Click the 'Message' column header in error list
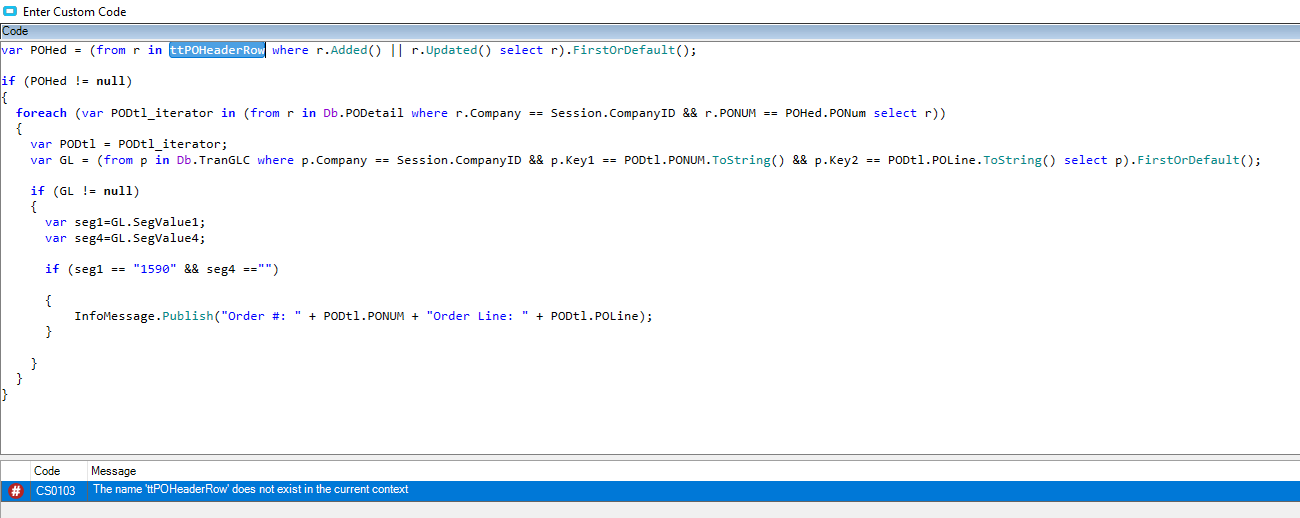 click(114, 470)
